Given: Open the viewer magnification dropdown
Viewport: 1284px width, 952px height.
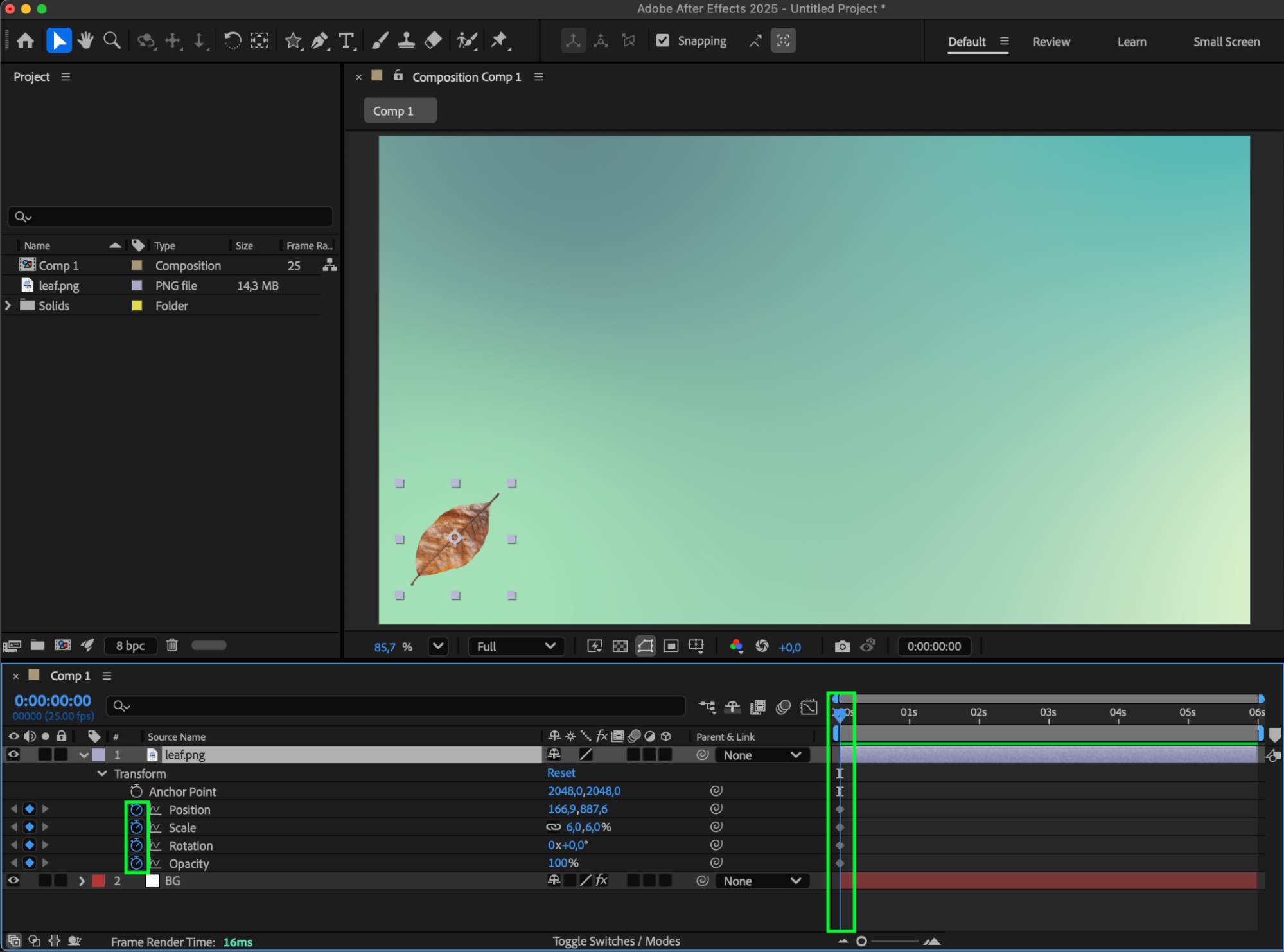Looking at the screenshot, I should 438,646.
